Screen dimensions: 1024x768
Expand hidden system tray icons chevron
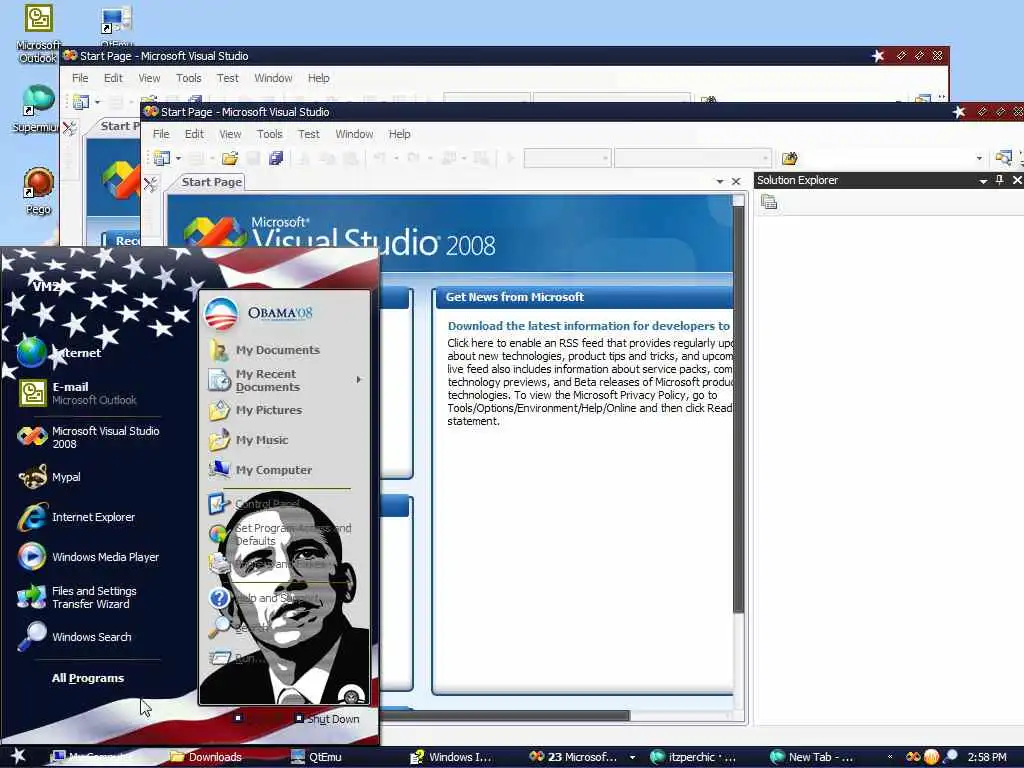[x=890, y=757]
